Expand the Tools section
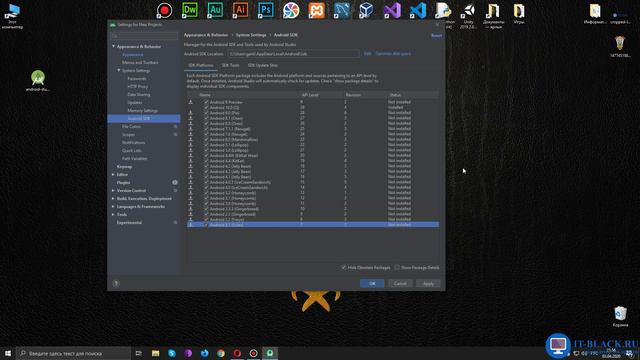 click(113, 214)
